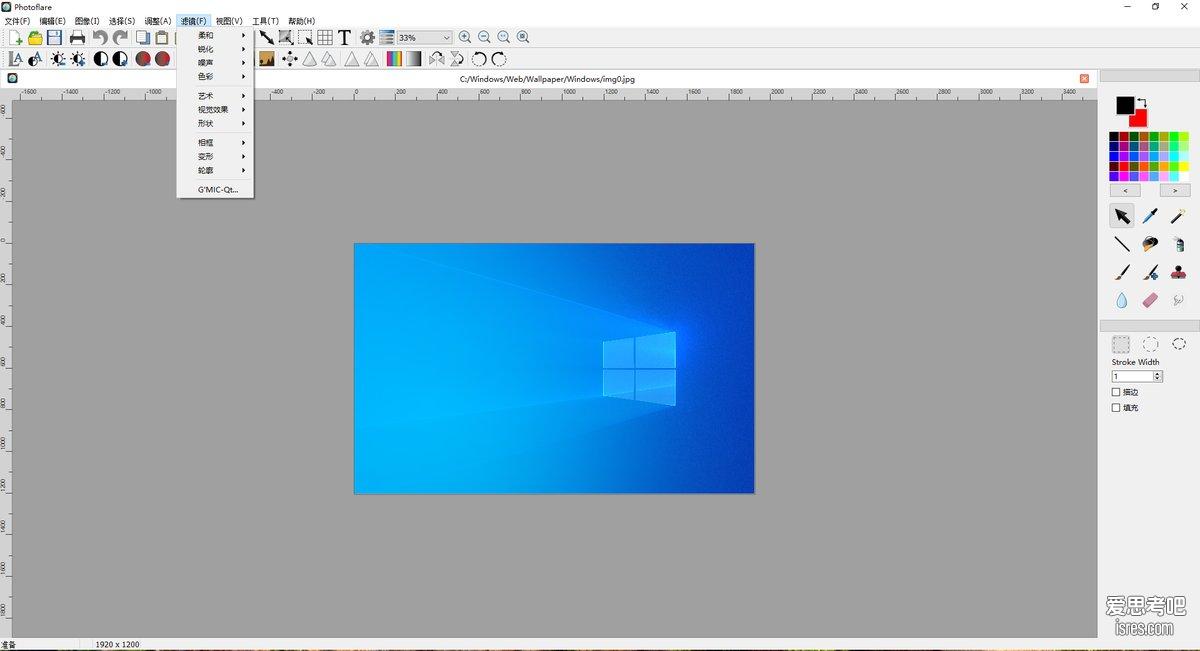
Task: Swap foreground and background colors
Action: coord(1142,101)
